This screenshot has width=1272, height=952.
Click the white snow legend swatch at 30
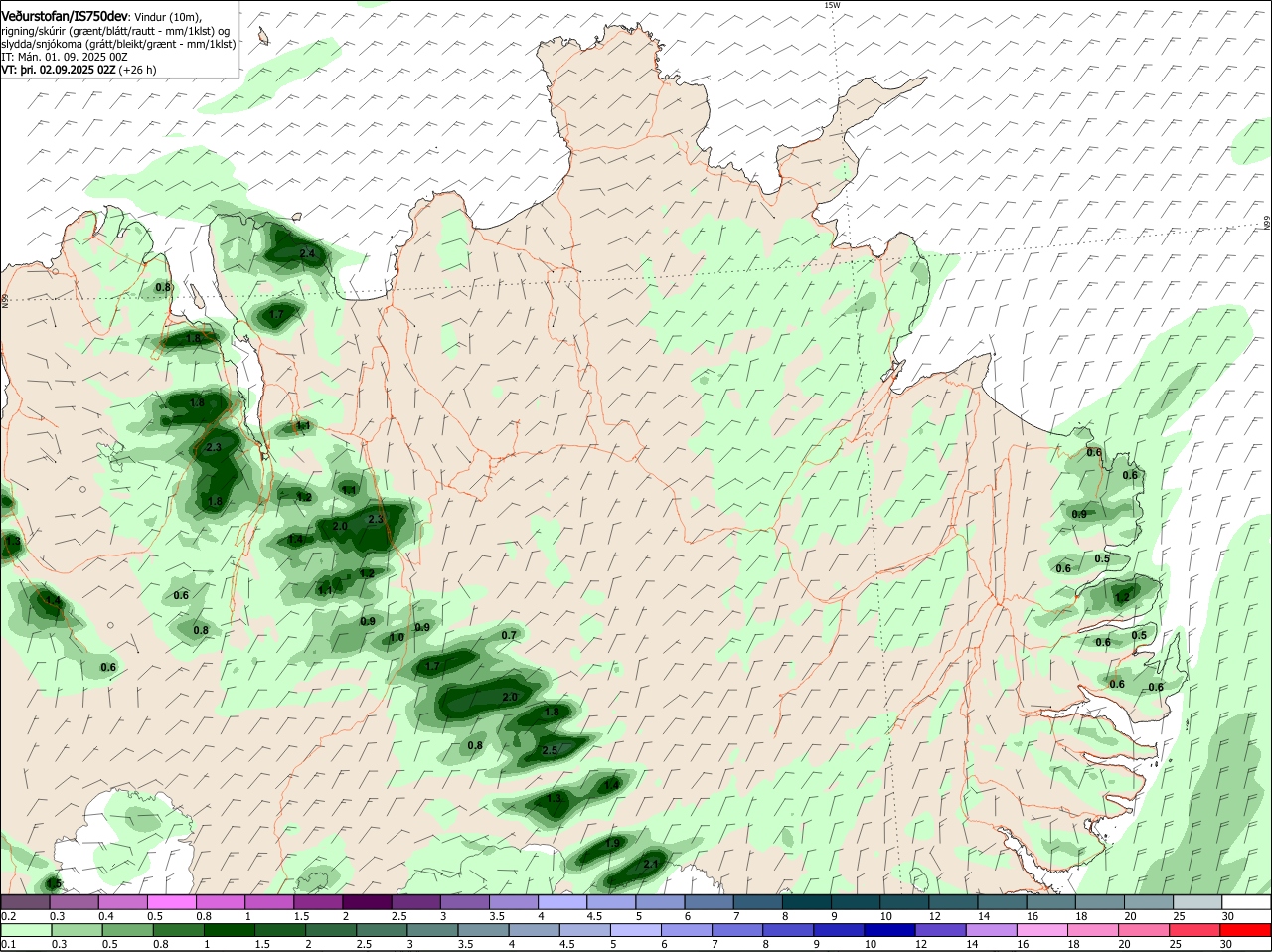1247,902
